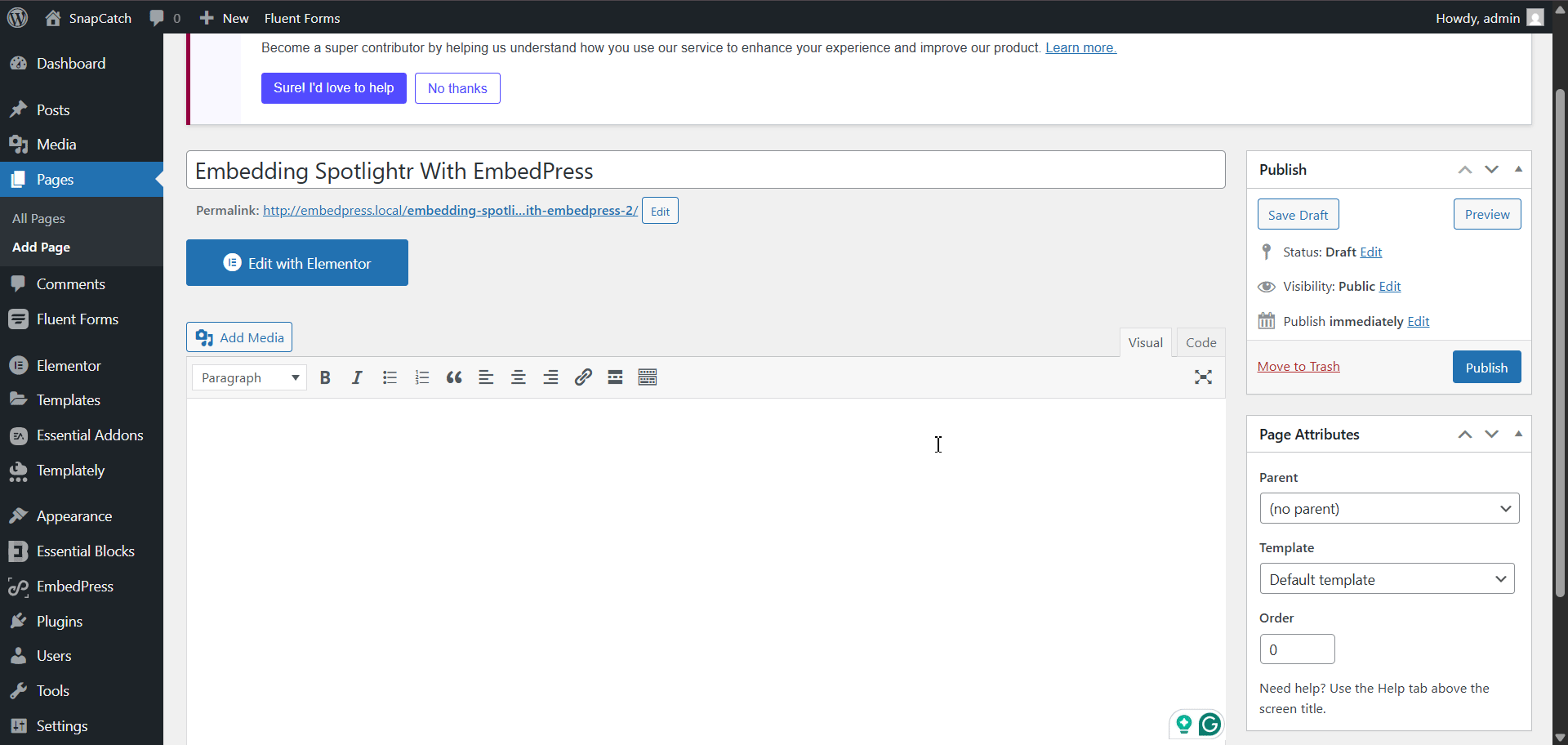Insert a Read More tag

[x=615, y=377]
